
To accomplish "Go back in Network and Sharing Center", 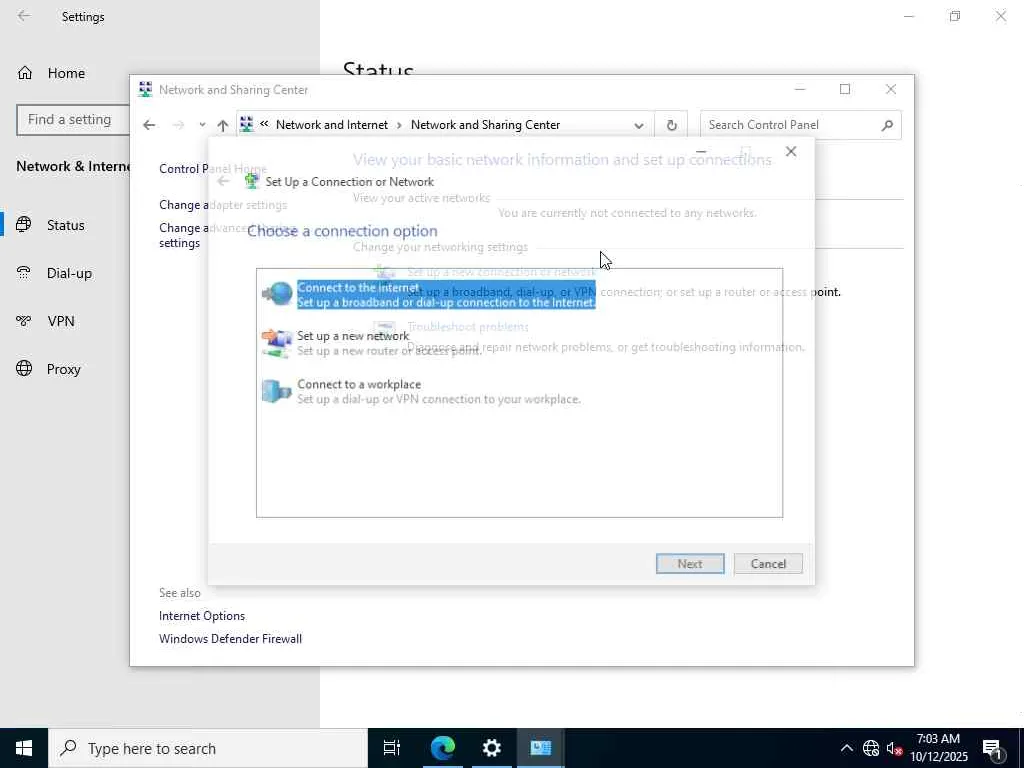I will (149, 125).
